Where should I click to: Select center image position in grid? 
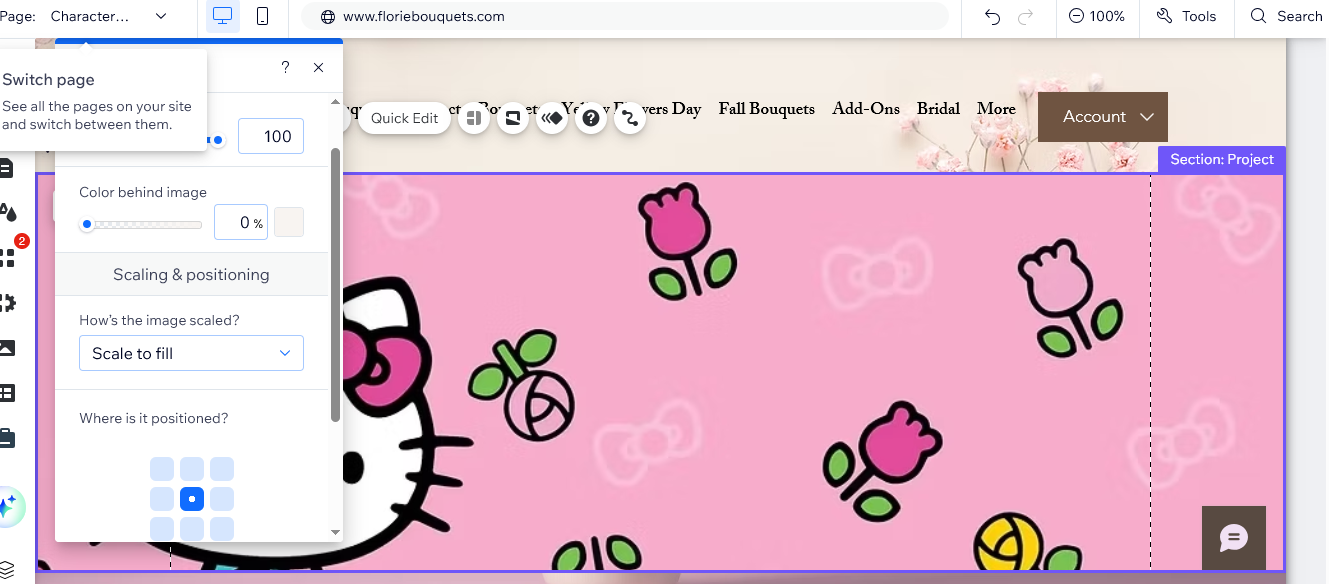pyautogui.click(x=192, y=499)
